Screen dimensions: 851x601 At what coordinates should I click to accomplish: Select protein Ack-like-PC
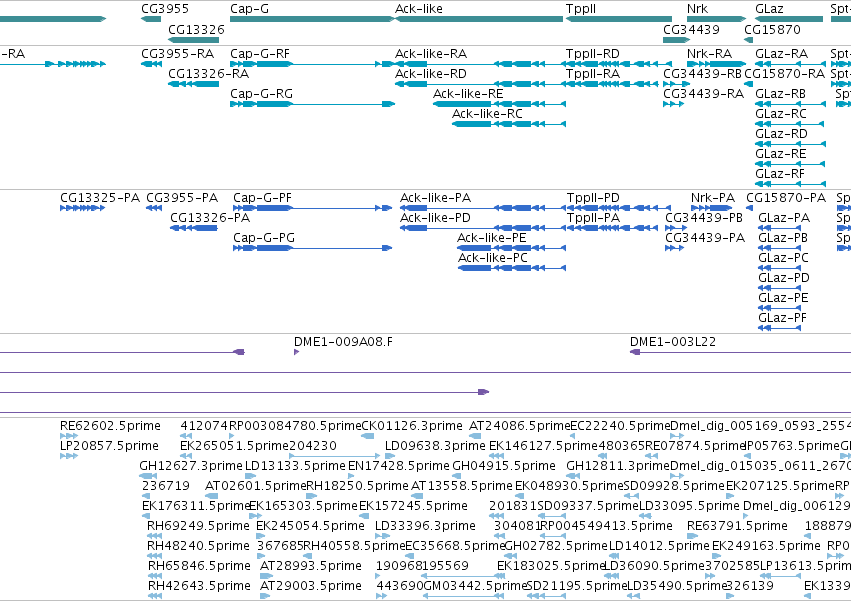tap(511, 268)
